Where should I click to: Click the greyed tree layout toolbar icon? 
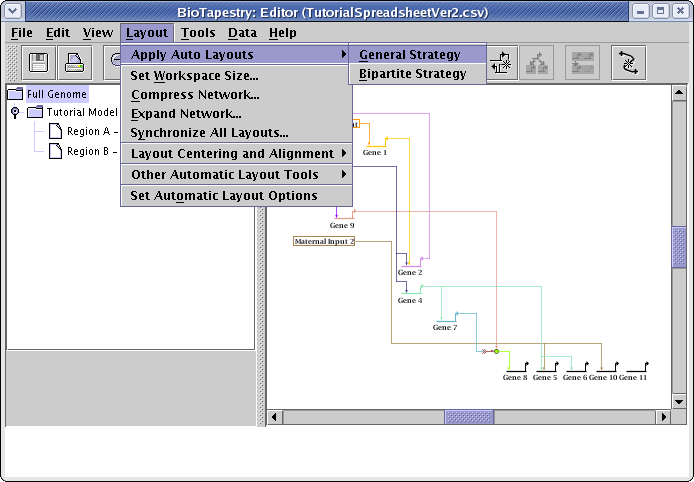pyautogui.click(x=539, y=63)
